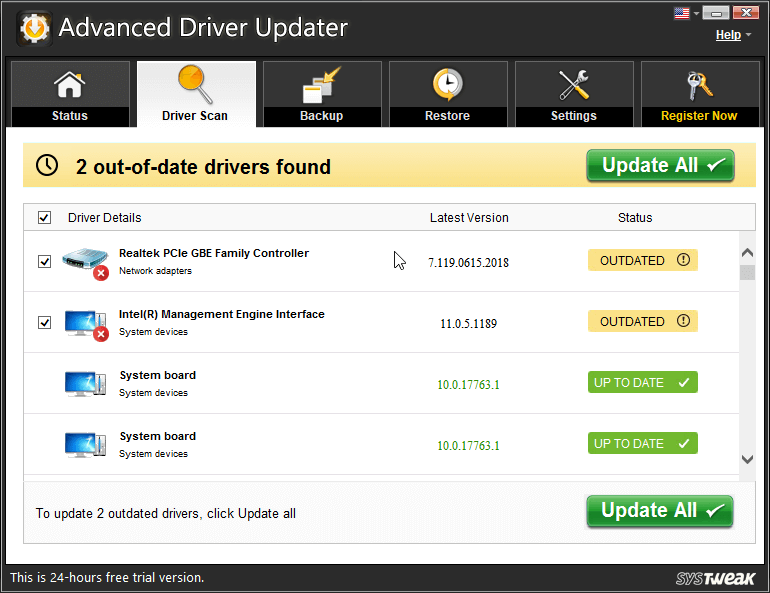Click the second System board computer icon
Screen dimensions: 770x593
[85, 444]
